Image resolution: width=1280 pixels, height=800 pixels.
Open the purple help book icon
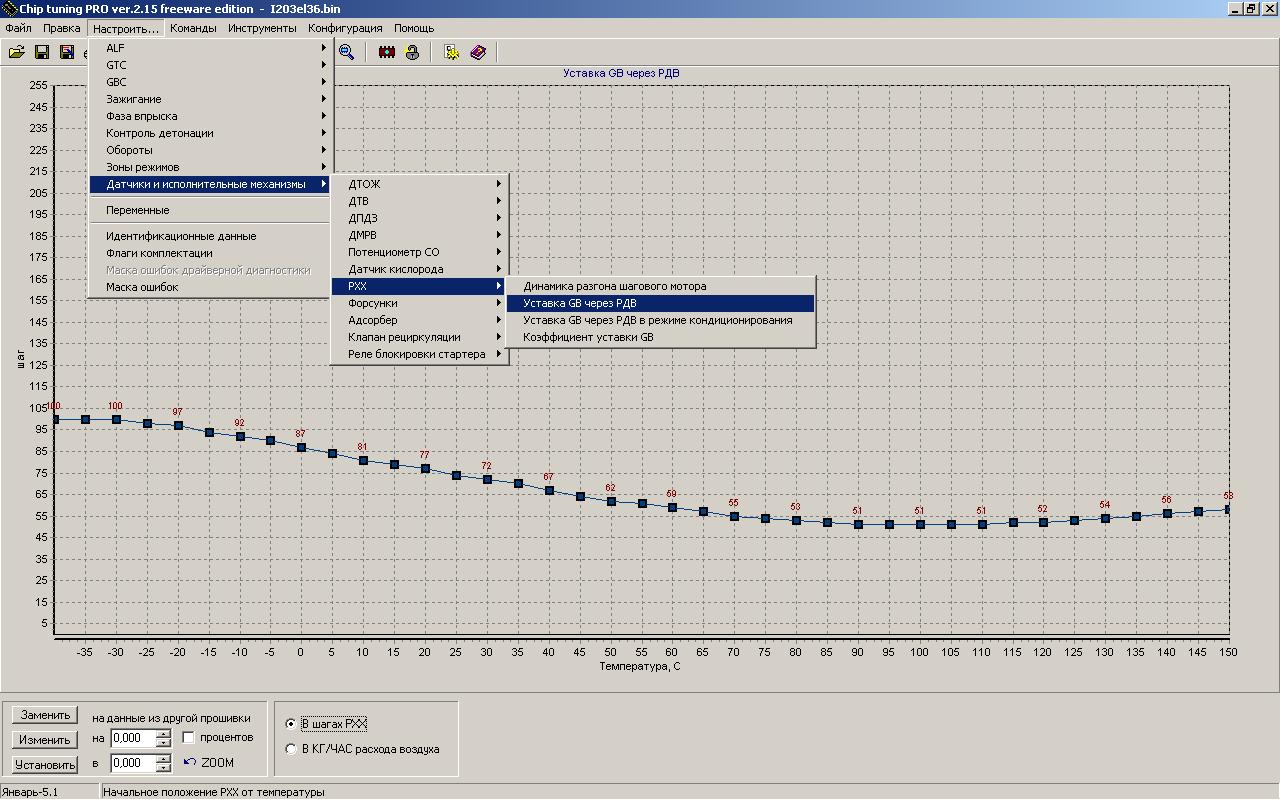pyautogui.click(x=478, y=52)
